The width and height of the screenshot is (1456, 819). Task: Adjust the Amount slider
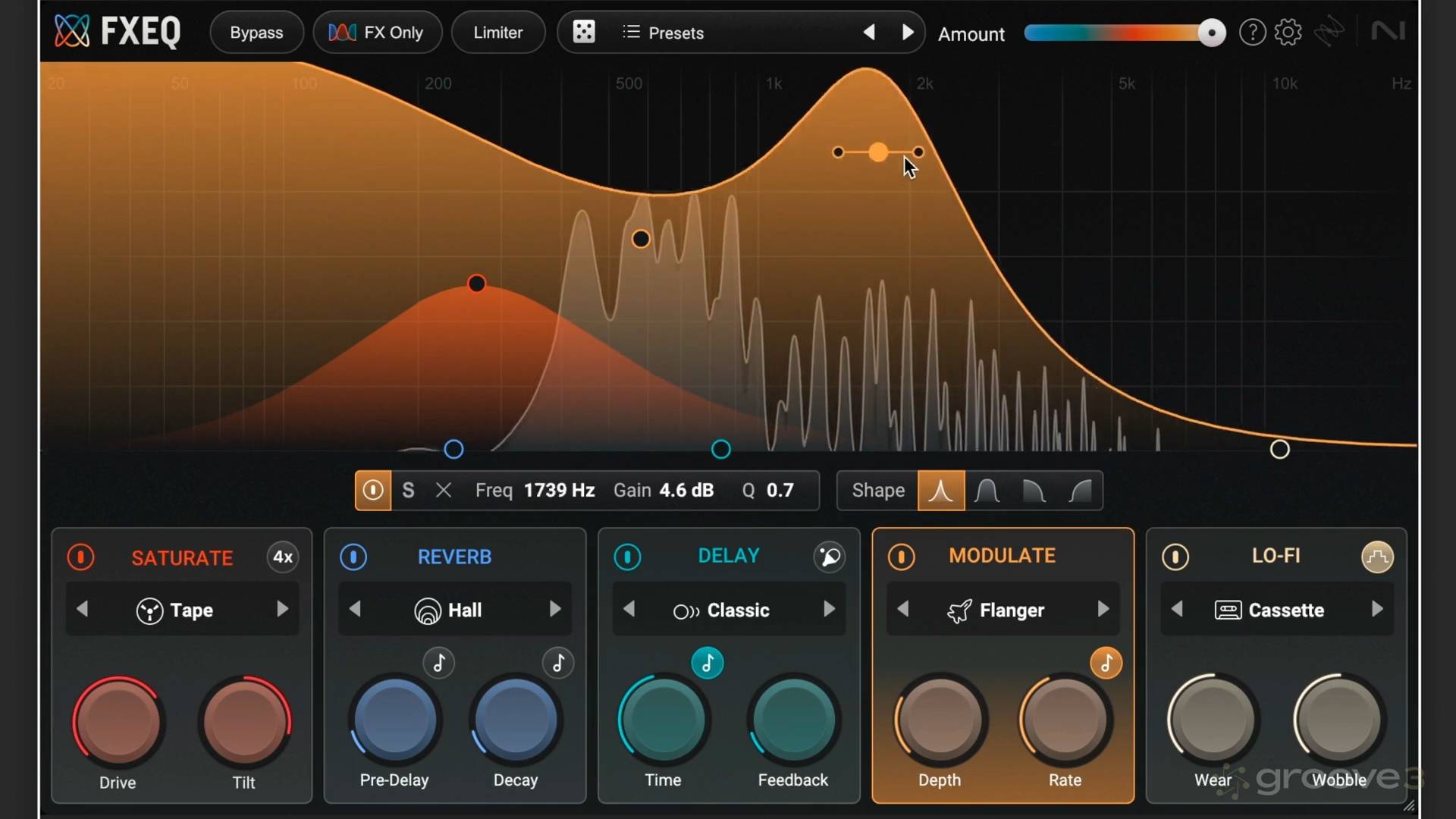pos(1125,33)
